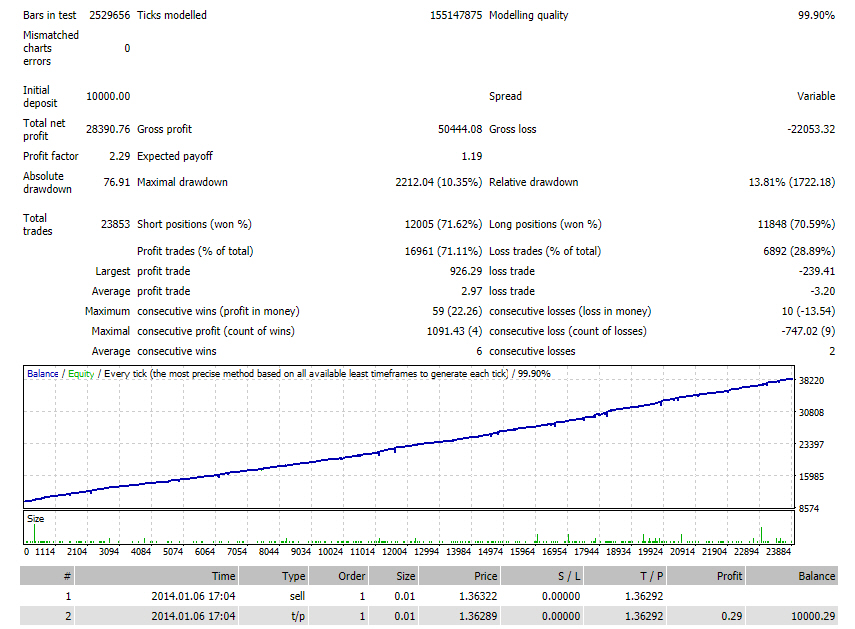Screen dimensions: 855x629
Task: Select the consecutive loss value -747.02 (9)
Action: click(x=808, y=331)
